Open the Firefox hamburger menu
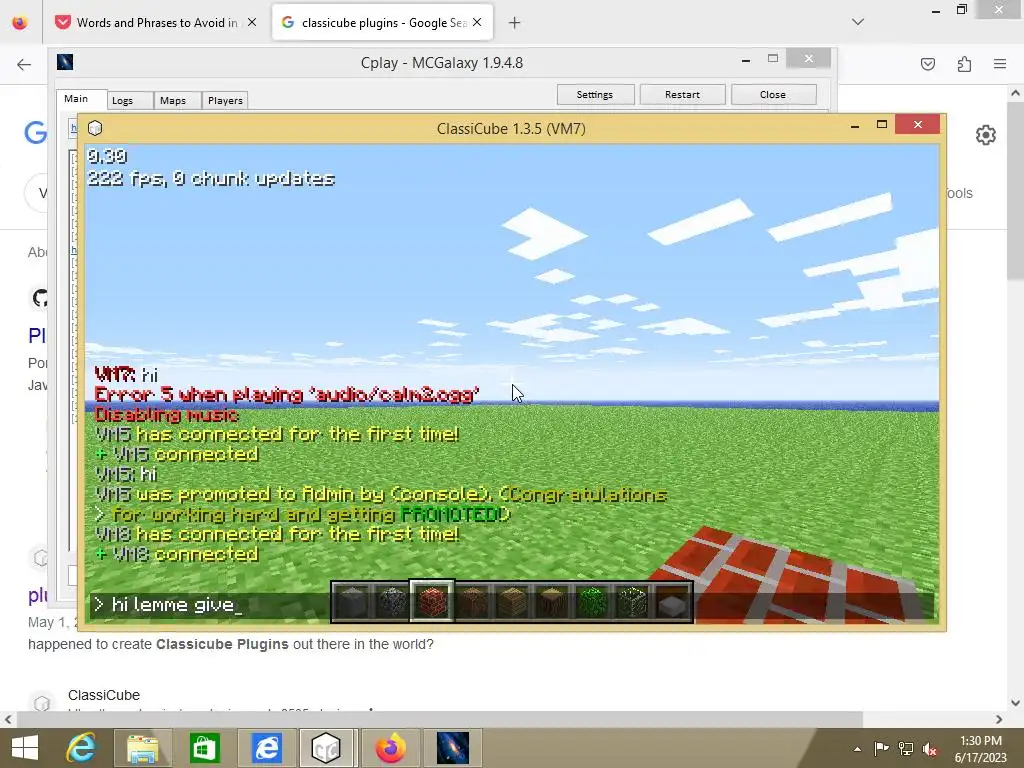This screenshot has height=768, width=1024. point(1000,64)
